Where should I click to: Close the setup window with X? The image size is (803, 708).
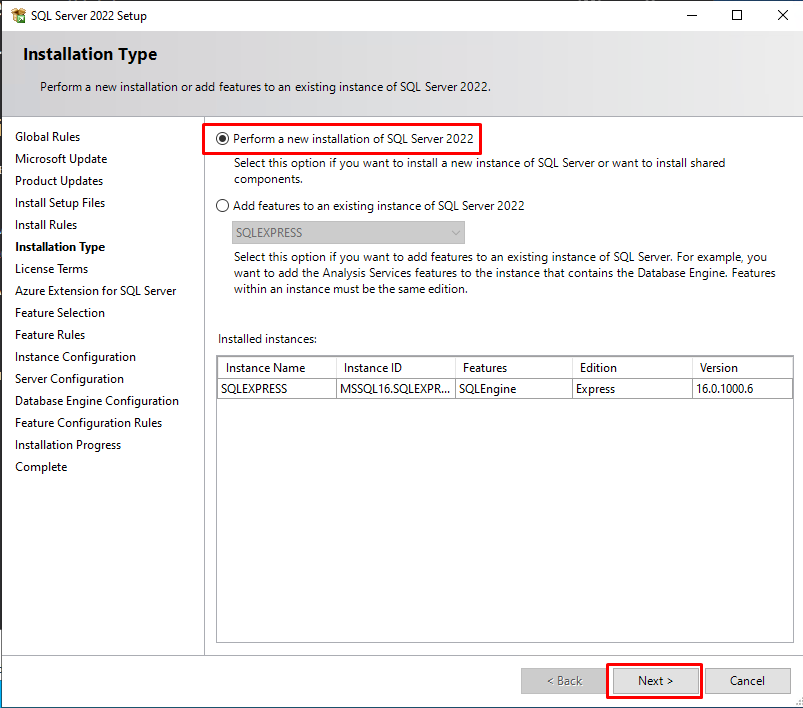coord(782,16)
